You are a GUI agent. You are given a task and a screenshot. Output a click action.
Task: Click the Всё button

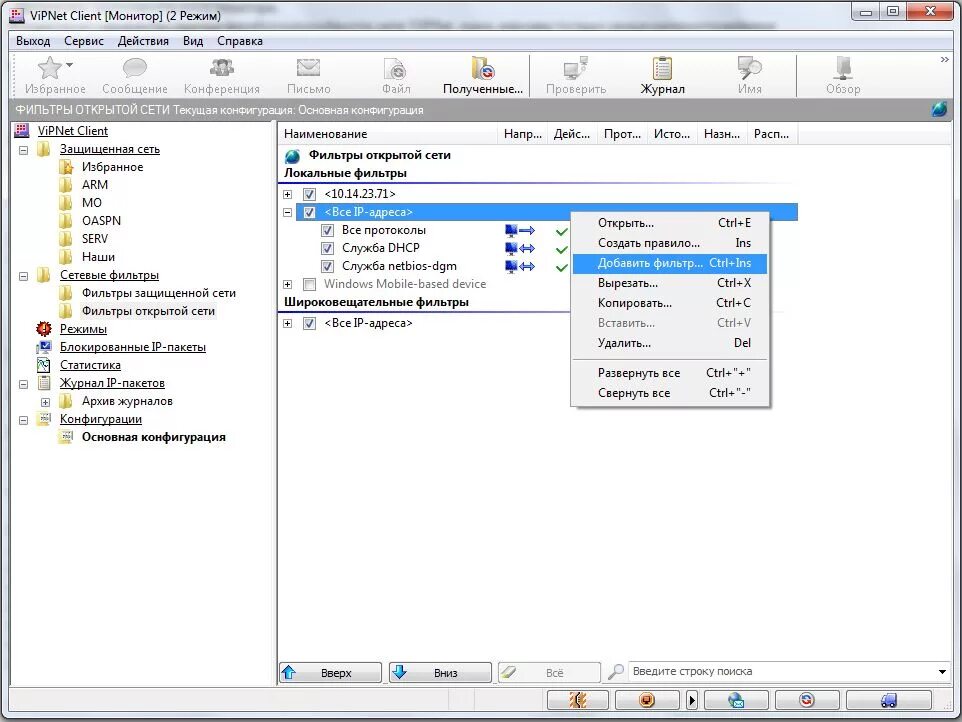point(549,672)
